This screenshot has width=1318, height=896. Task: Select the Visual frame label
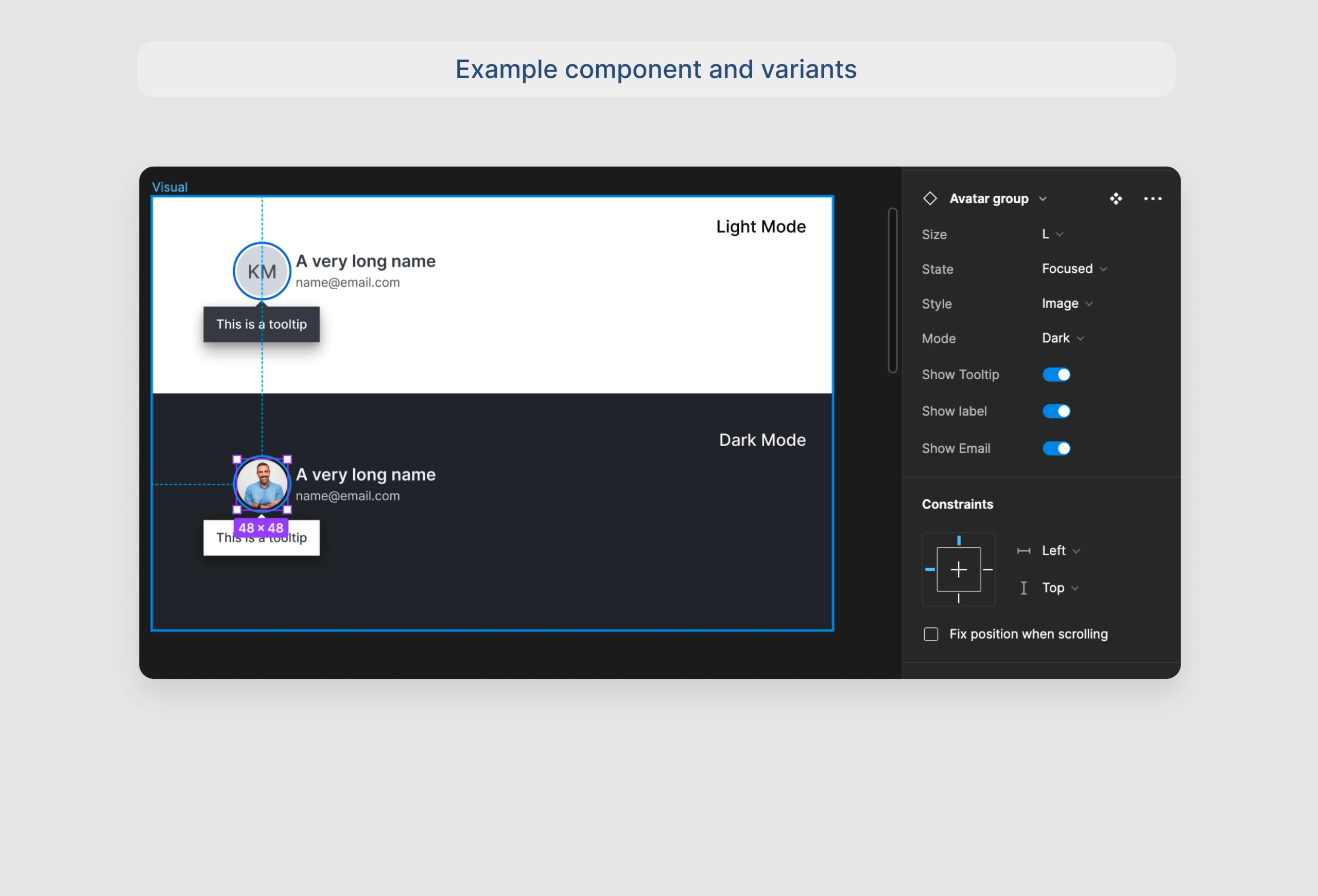tap(169, 187)
